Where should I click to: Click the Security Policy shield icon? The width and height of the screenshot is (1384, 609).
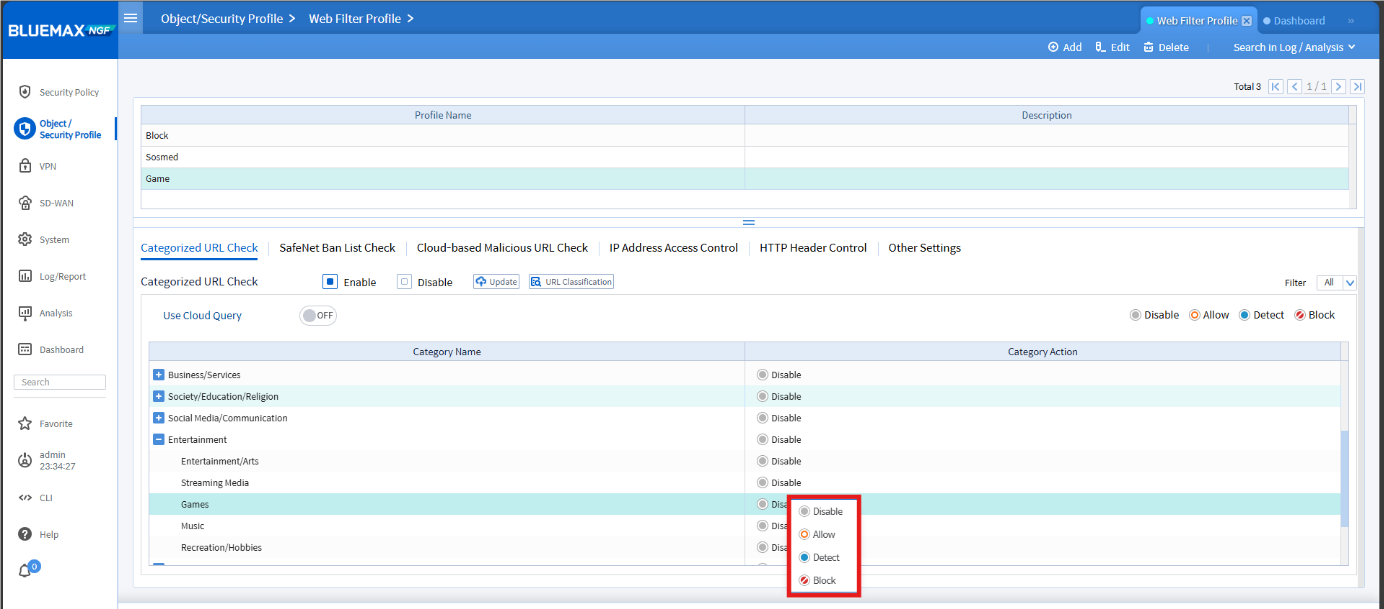(25, 92)
